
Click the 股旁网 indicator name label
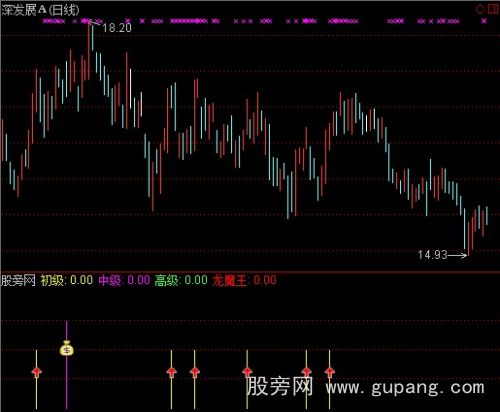[x=18, y=280]
